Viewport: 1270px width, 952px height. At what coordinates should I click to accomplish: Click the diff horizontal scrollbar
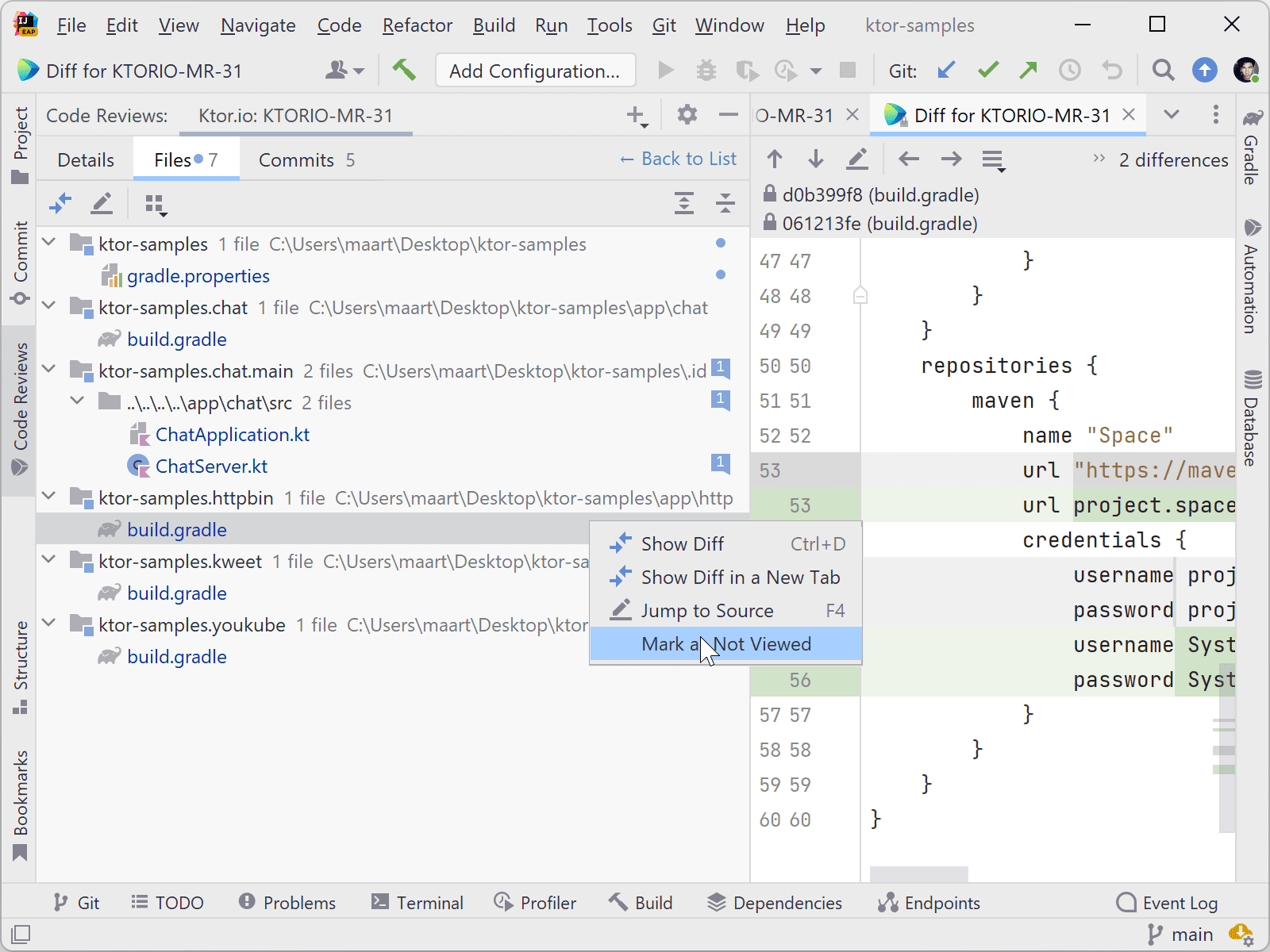pyautogui.click(x=918, y=874)
